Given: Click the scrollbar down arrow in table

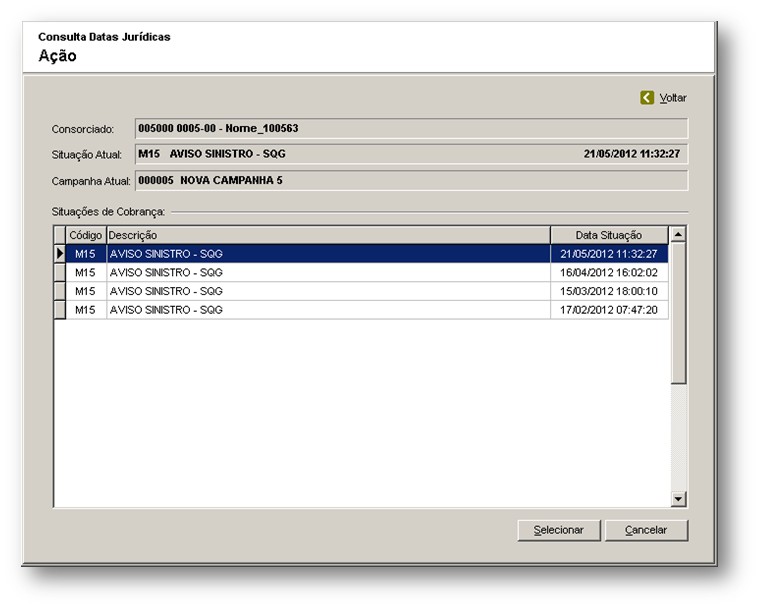Looking at the screenshot, I should [678, 498].
